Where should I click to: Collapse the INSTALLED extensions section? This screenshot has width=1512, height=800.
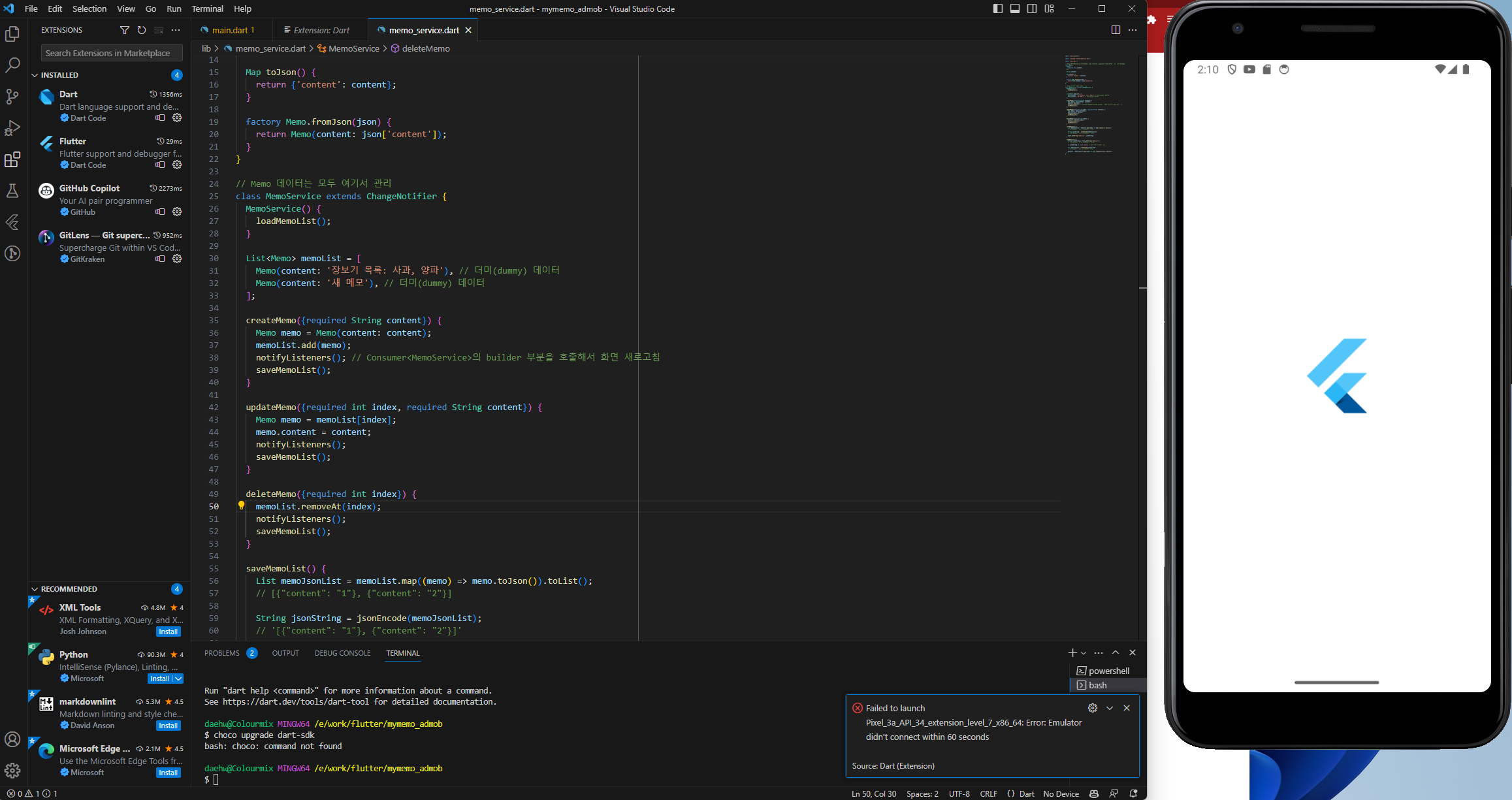point(35,75)
